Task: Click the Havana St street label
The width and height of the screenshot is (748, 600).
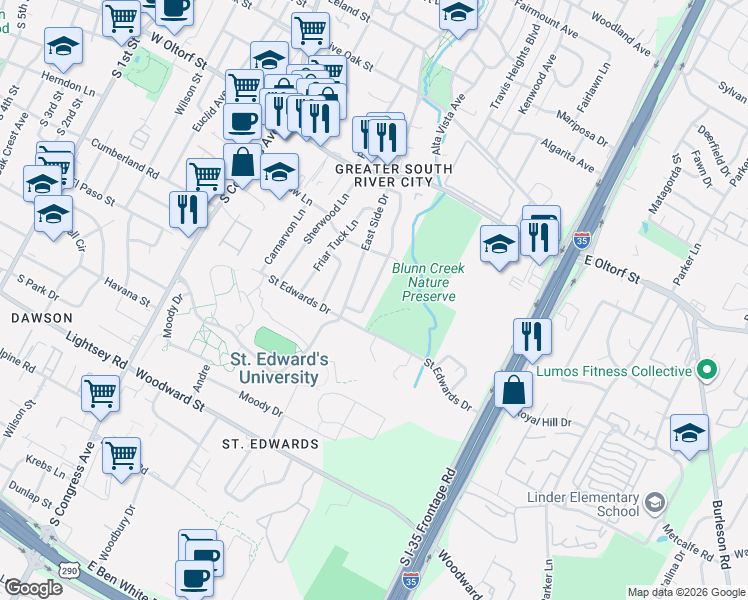Action: (127, 292)
